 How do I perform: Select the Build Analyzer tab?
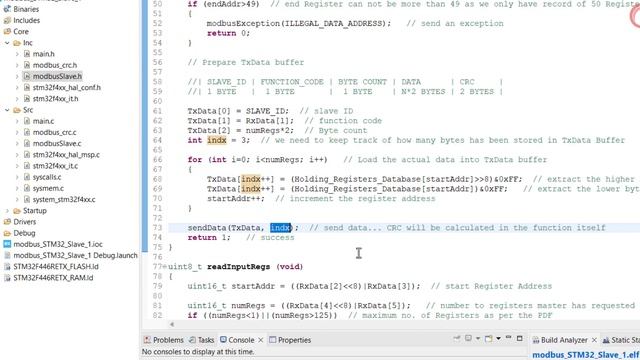(x=560, y=340)
